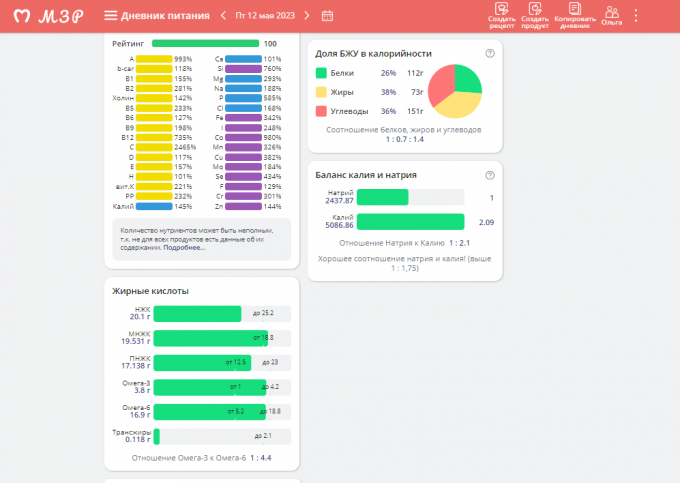Viewport: 680px width, 483px height.
Task: Open help icon for Доля БЖУ в калорийности
Action: click(x=489, y=53)
